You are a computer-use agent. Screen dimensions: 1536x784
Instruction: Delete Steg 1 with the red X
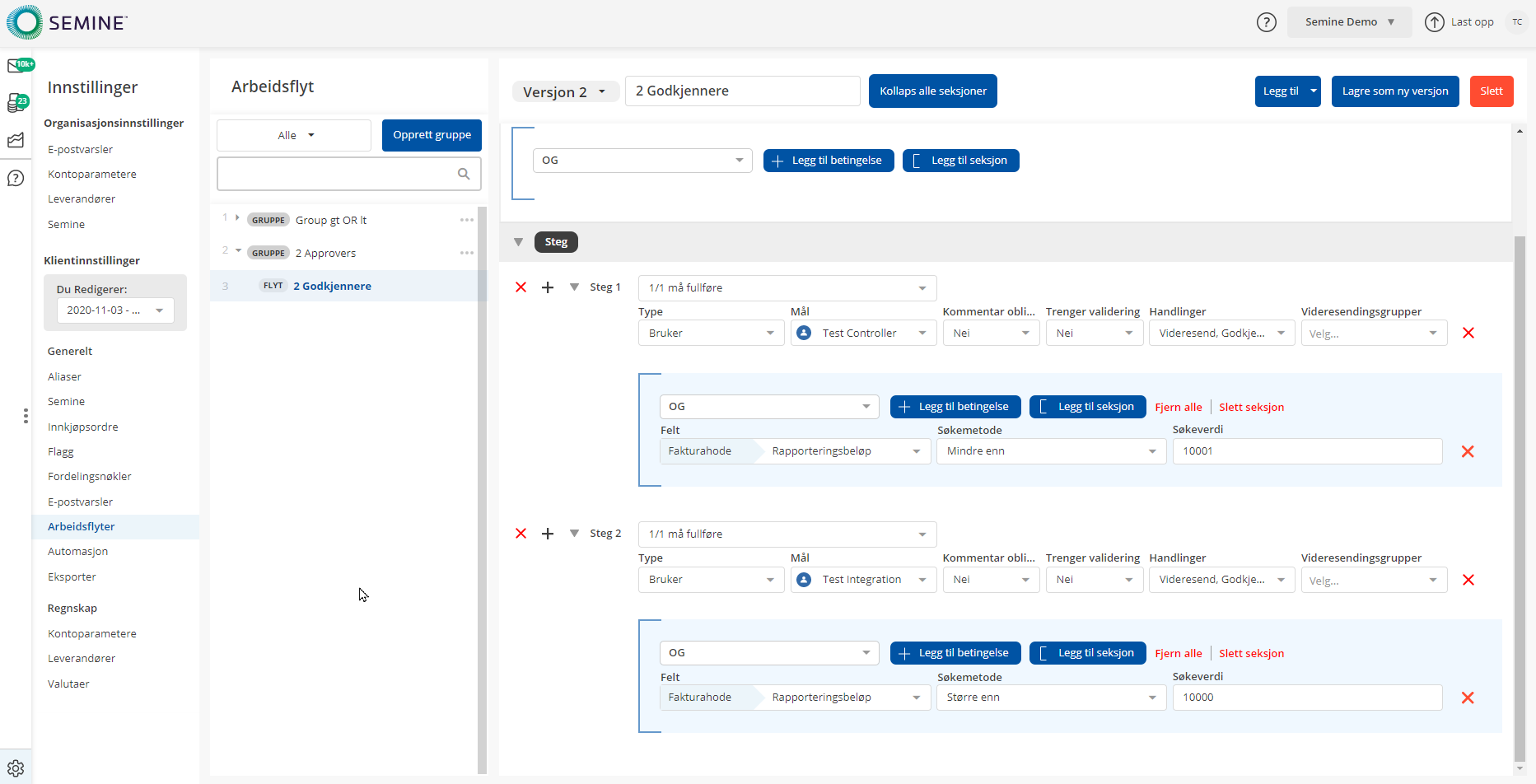[521, 287]
